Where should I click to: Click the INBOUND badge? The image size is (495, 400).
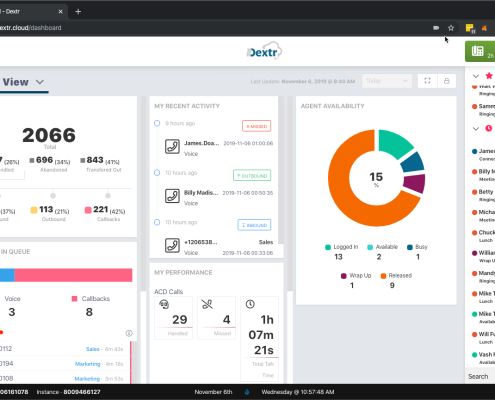pyautogui.click(x=254, y=225)
